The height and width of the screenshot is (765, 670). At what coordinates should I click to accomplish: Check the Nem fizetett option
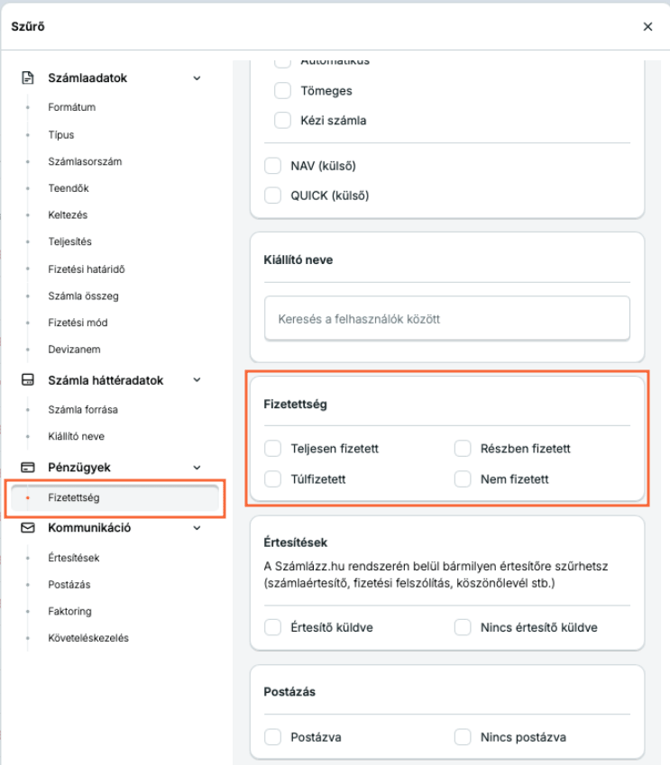pyautogui.click(x=462, y=479)
